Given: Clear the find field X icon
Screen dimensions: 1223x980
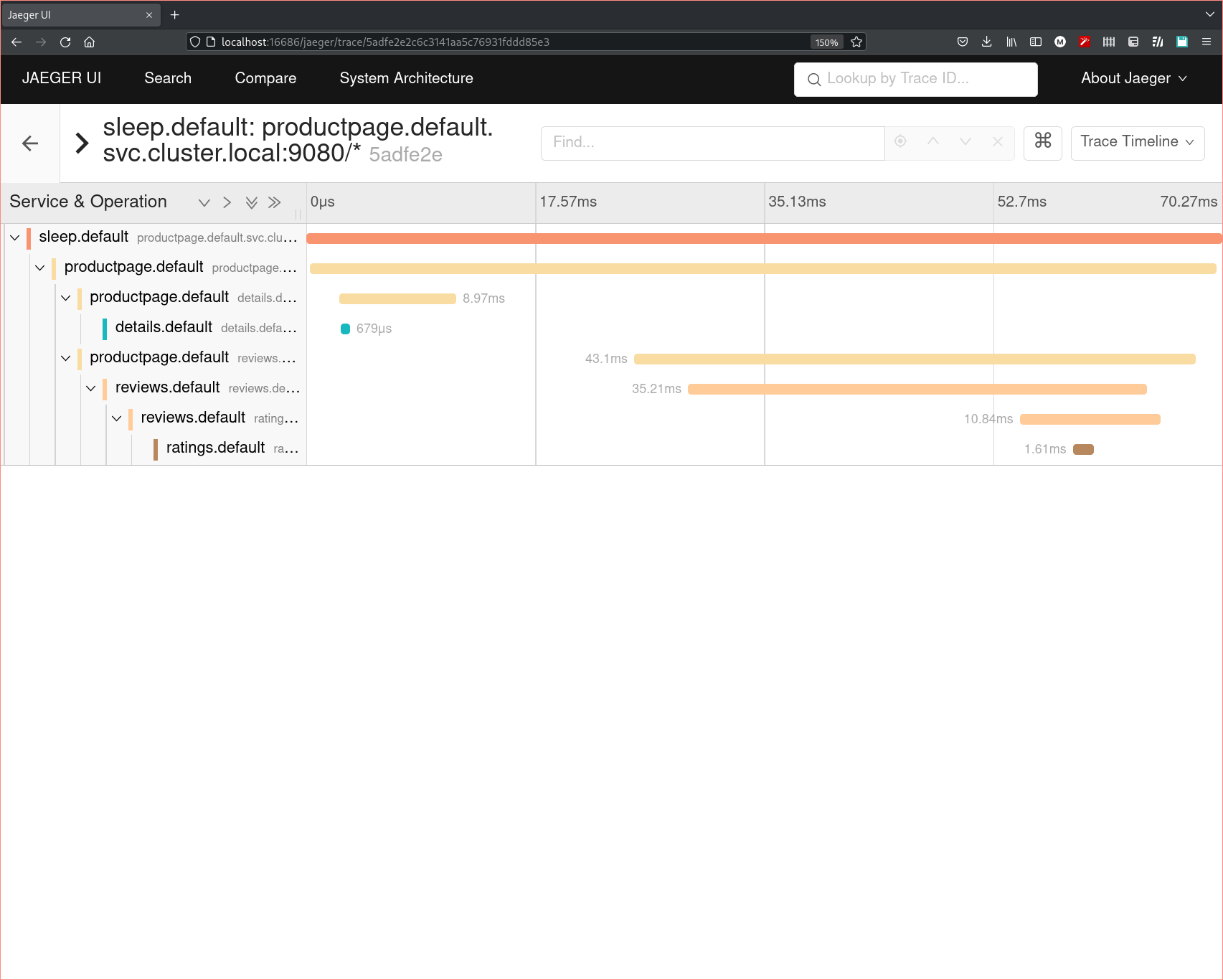Looking at the screenshot, I should (998, 142).
